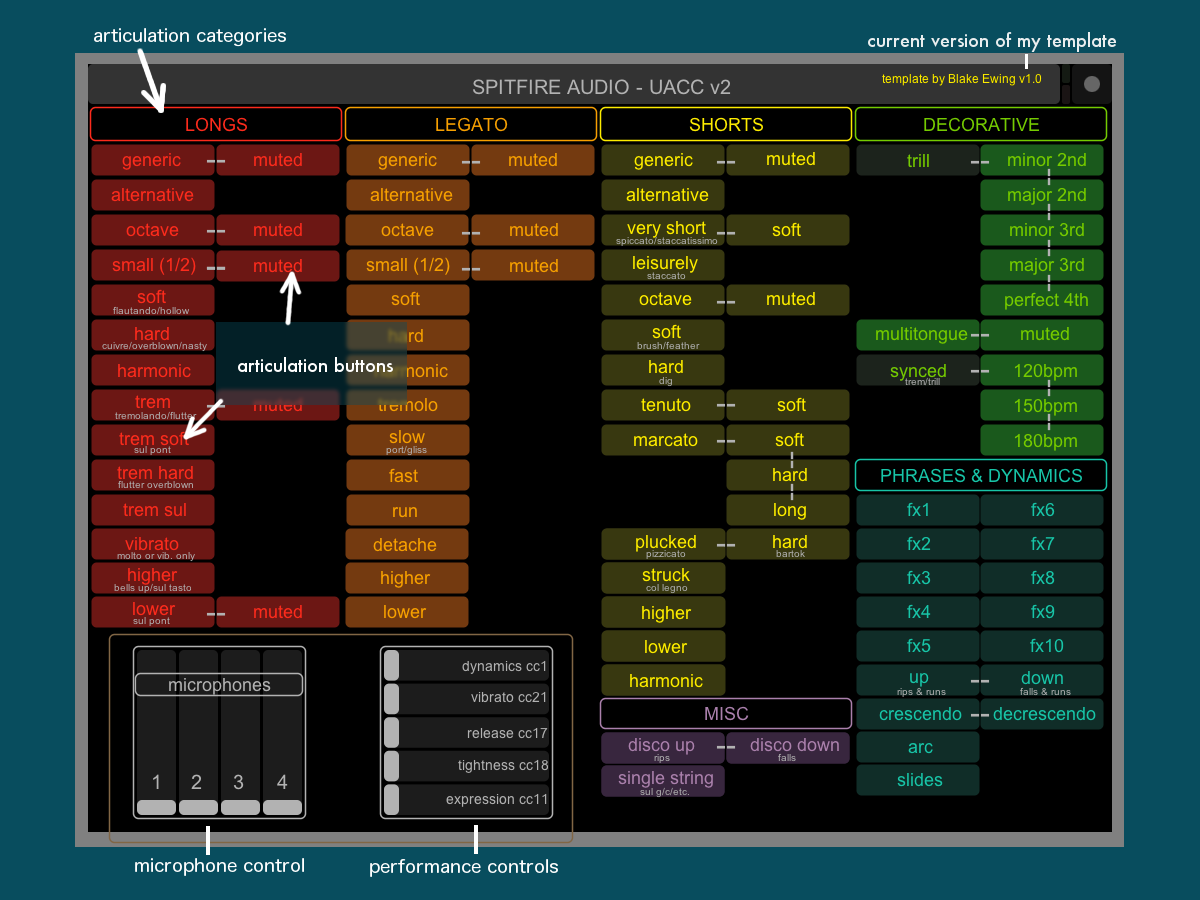Image resolution: width=1200 pixels, height=900 pixels.
Task: Pick the vibrato molto articulation
Action: point(152,545)
